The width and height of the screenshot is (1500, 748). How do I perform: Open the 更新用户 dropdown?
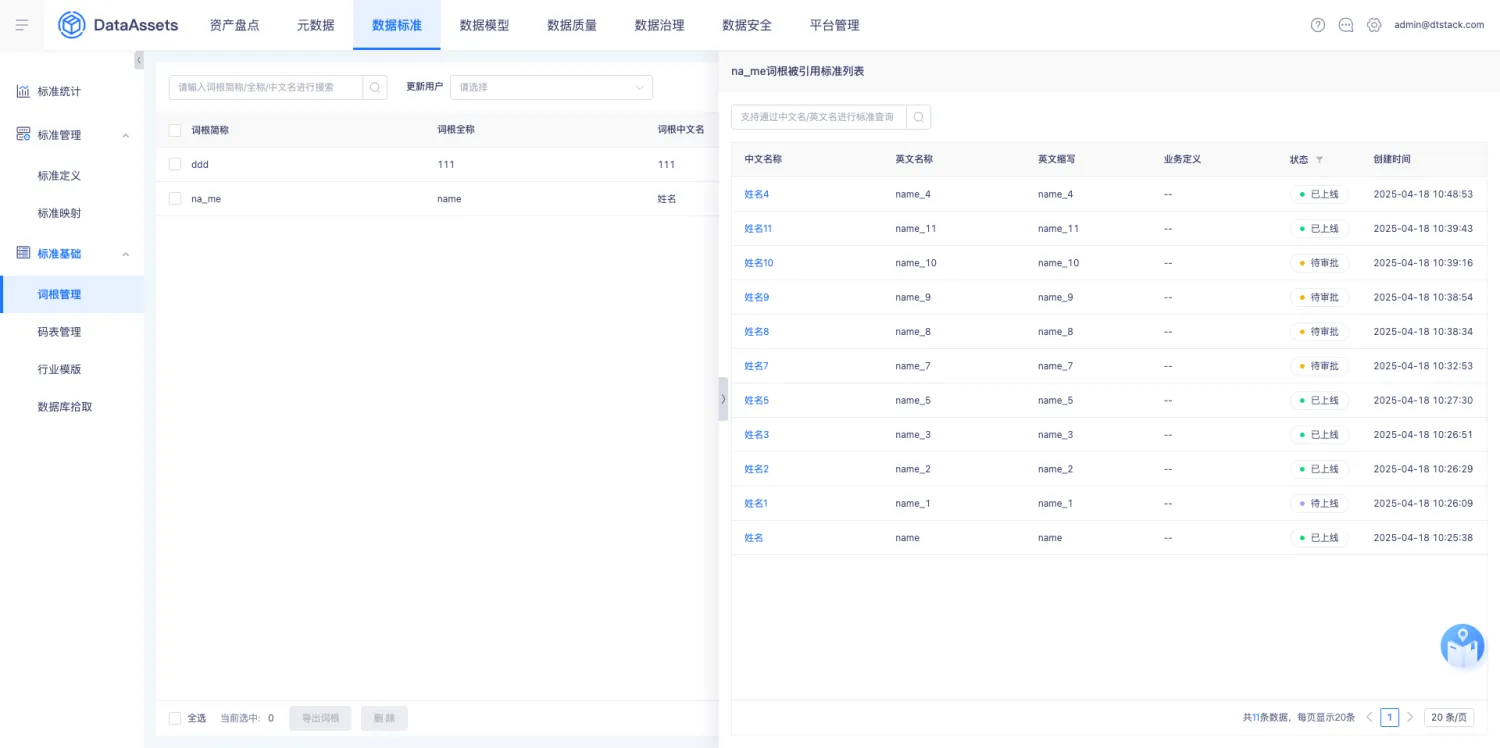[x=551, y=87]
